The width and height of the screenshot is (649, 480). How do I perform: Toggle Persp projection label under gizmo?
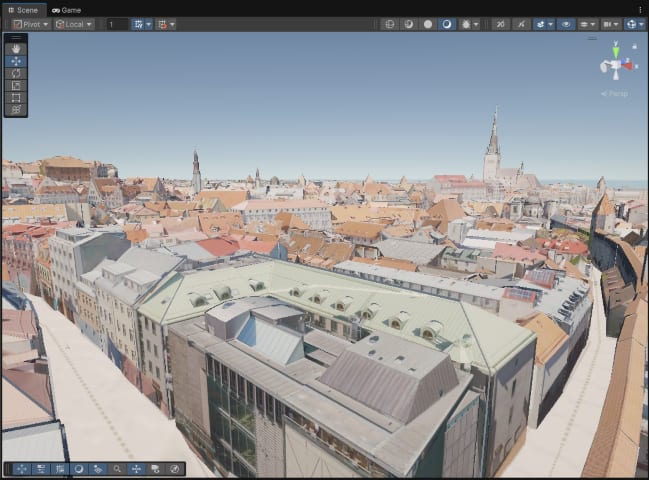point(615,94)
